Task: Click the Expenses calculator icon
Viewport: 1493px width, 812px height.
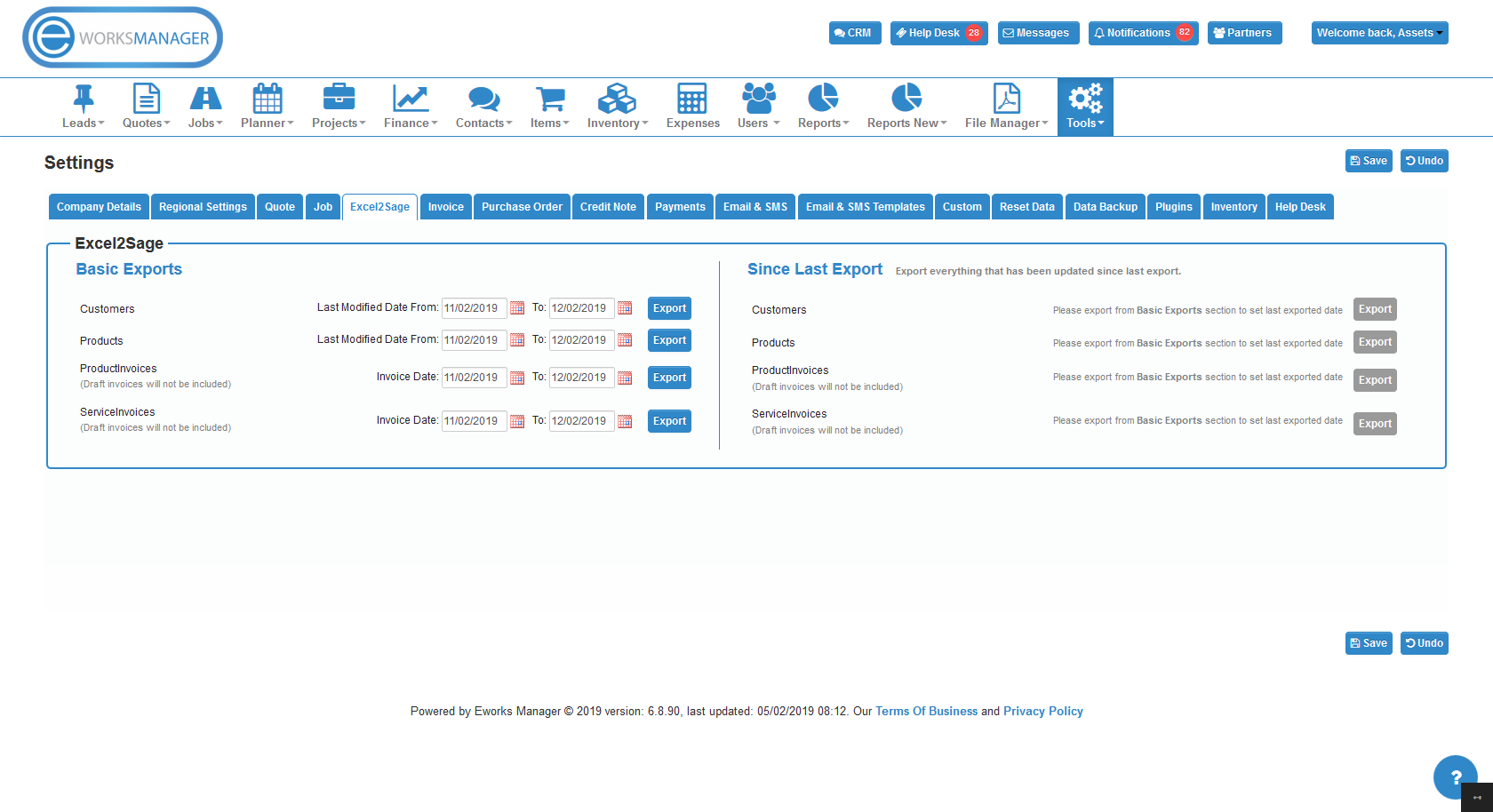Action: pos(692,97)
